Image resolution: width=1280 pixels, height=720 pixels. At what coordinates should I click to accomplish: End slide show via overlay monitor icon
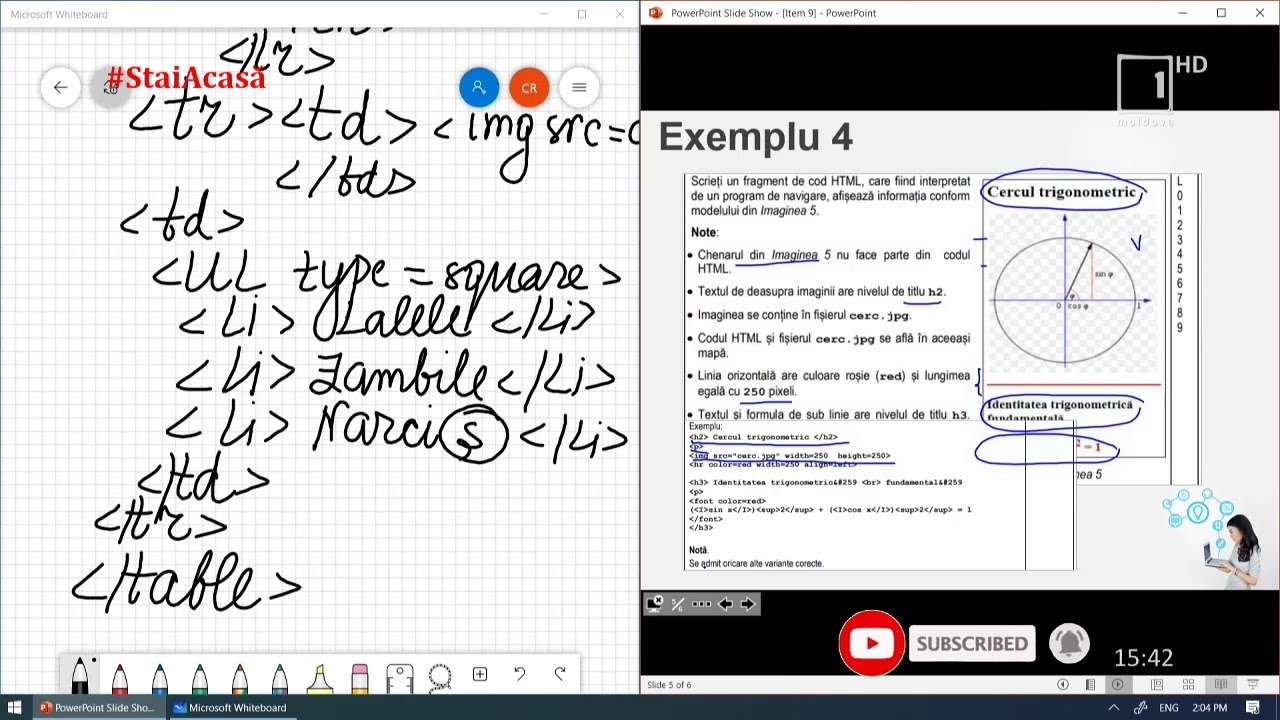coord(655,603)
